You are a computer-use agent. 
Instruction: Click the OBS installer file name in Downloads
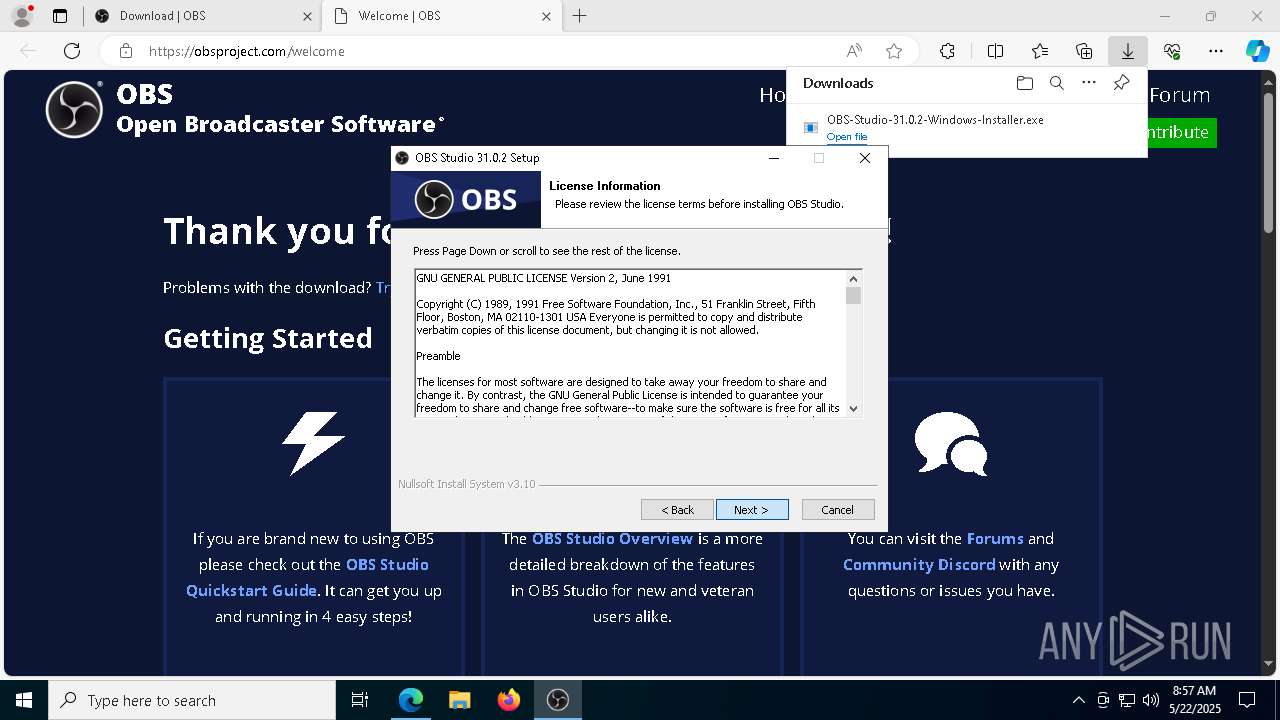(935, 120)
